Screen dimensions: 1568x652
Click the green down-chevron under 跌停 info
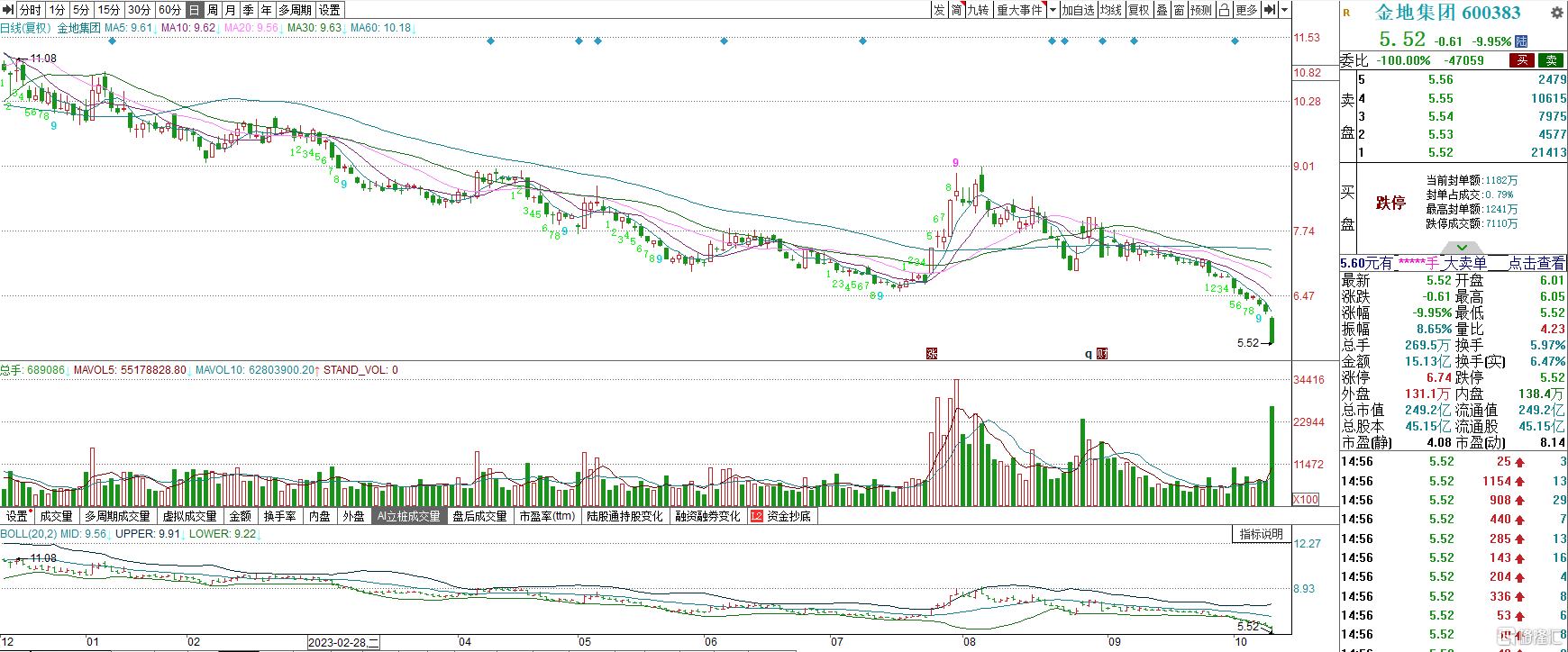1462,248
